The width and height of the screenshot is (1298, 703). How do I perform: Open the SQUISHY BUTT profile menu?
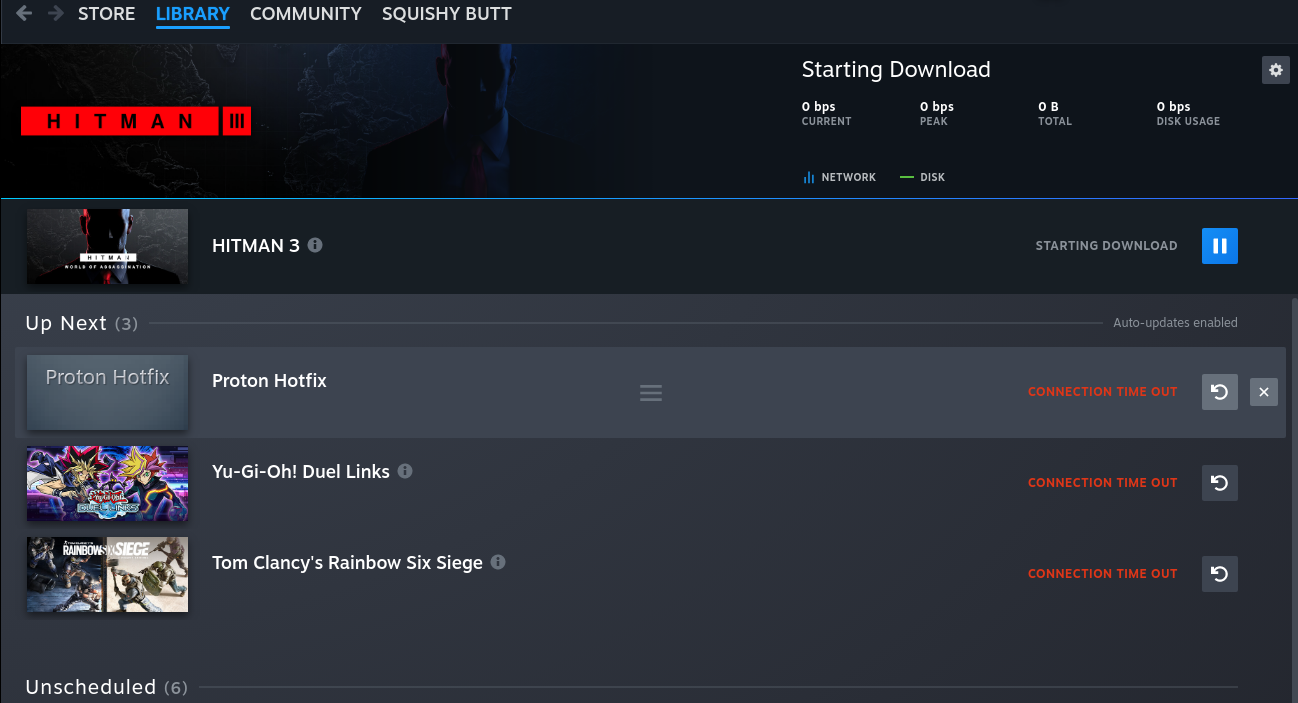446,14
